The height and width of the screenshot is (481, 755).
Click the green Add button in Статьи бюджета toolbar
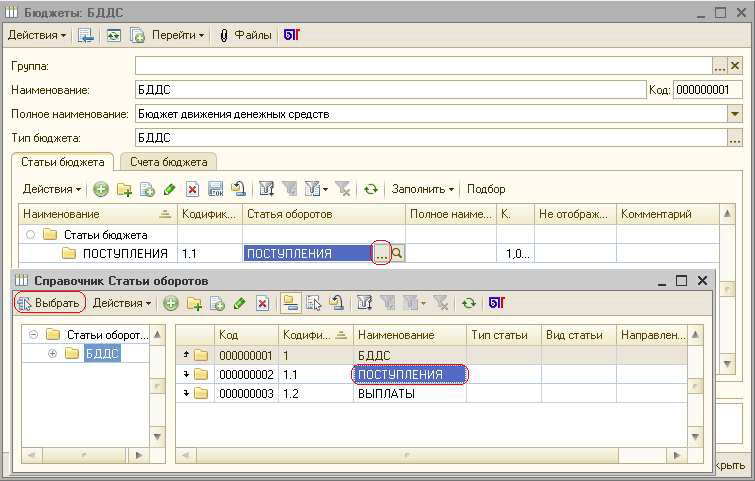101,189
